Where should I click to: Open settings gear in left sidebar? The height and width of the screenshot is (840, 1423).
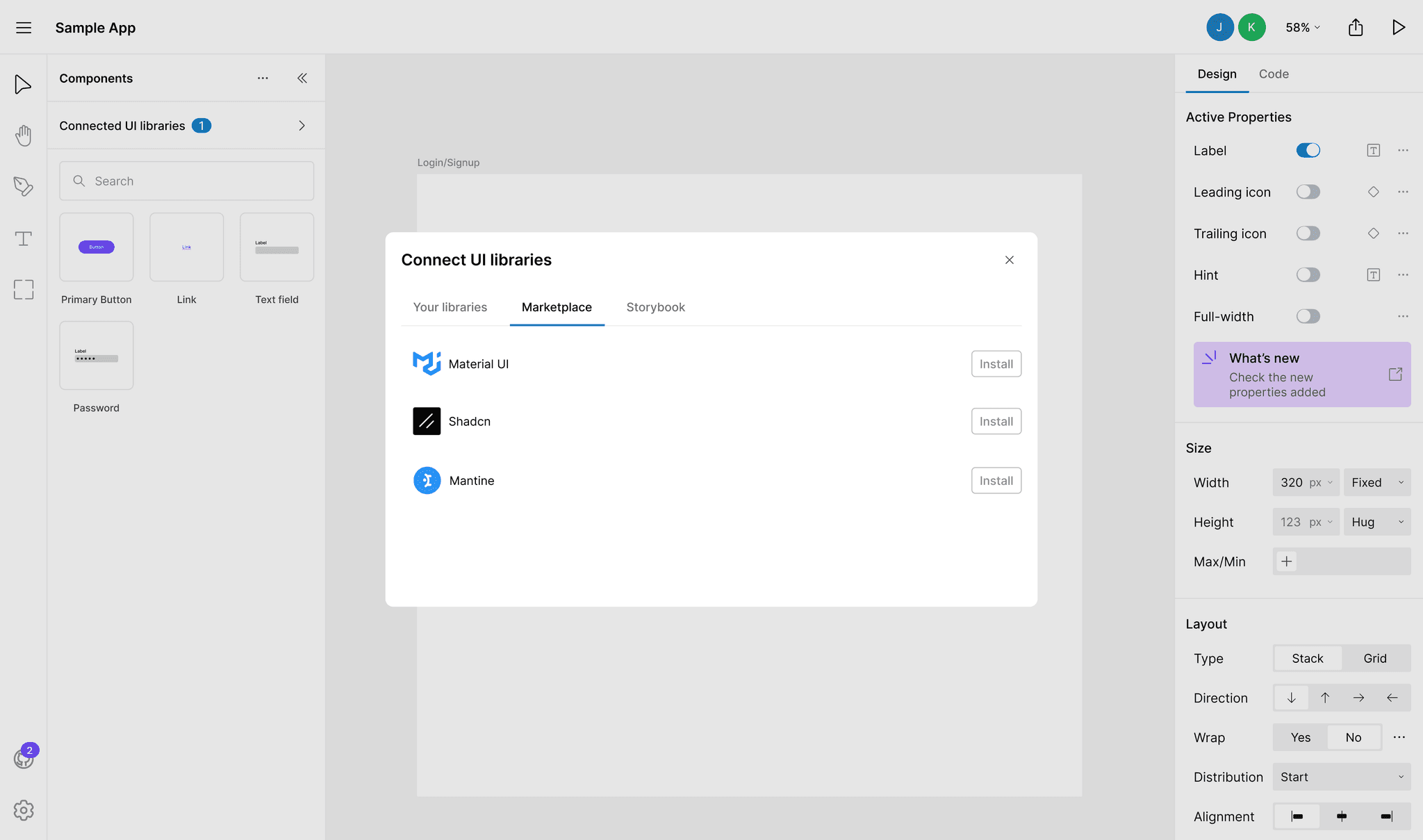[23, 810]
